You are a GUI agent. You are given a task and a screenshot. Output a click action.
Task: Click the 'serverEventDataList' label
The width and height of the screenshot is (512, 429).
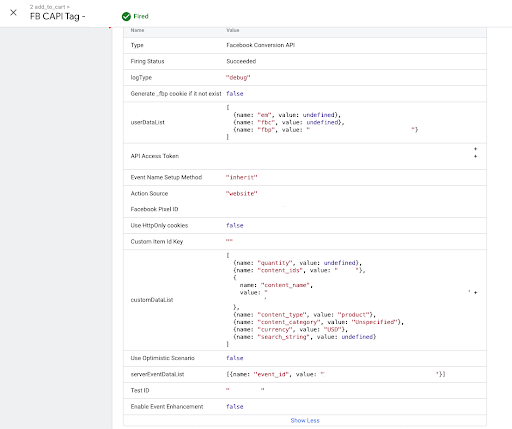[157, 374]
